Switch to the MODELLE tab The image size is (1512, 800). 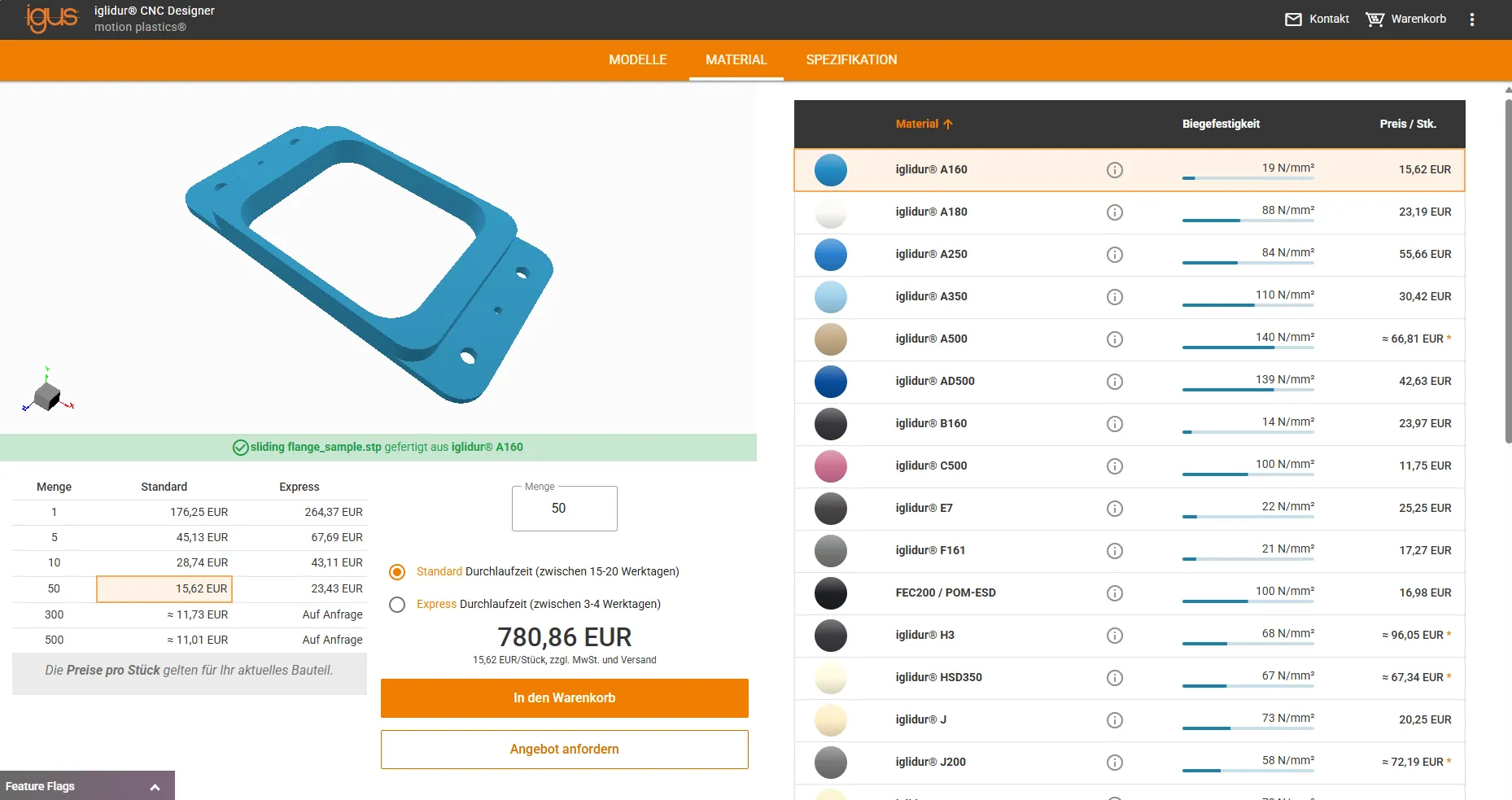[x=638, y=60]
